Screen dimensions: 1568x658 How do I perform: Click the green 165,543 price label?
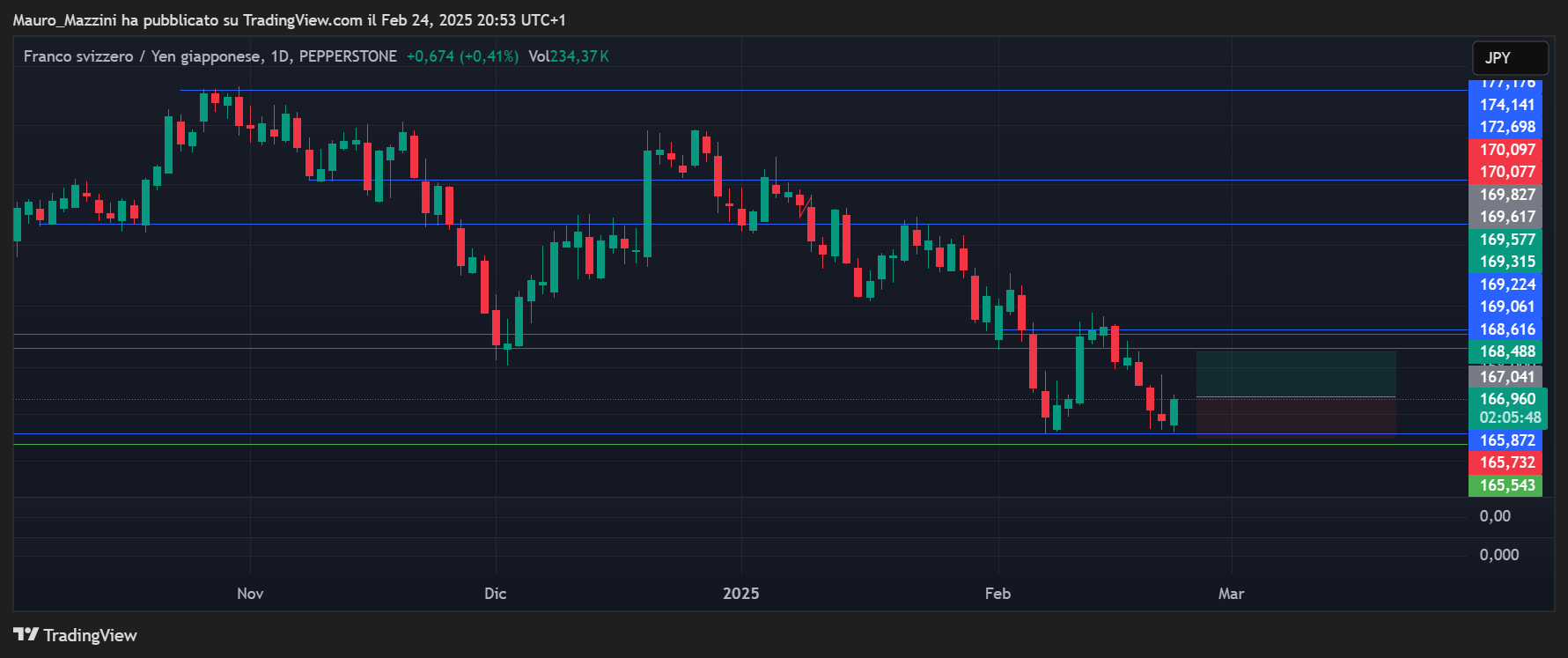pyautogui.click(x=1505, y=485)
